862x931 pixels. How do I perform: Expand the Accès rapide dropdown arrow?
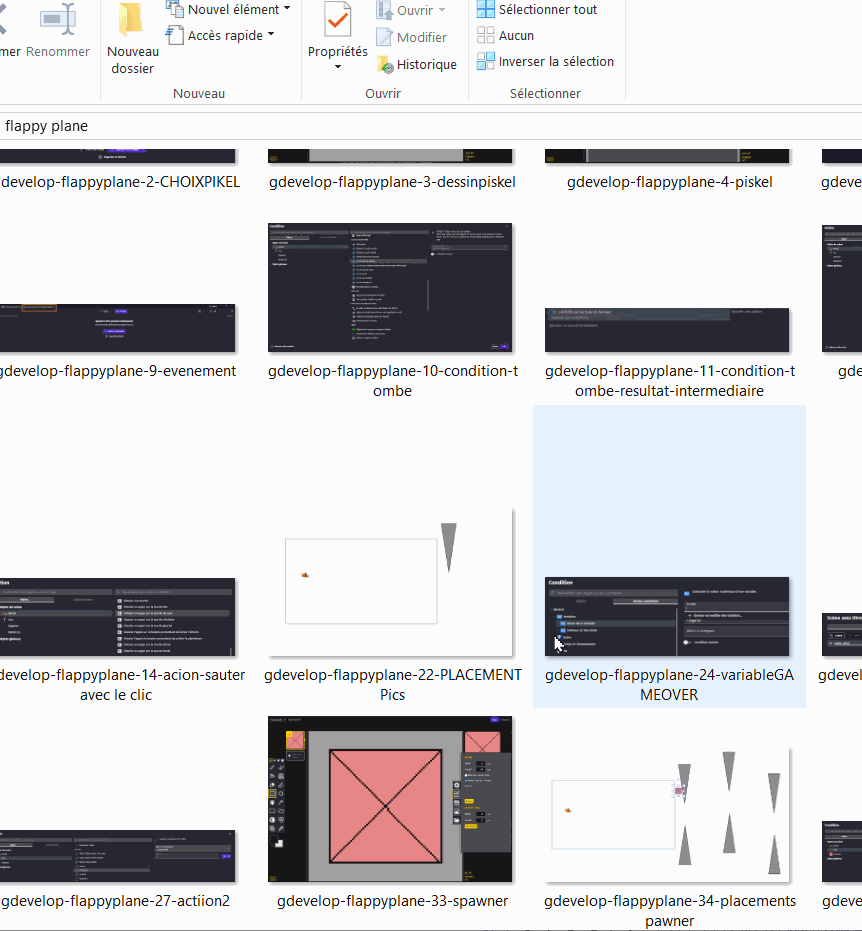tap(271, 34)
